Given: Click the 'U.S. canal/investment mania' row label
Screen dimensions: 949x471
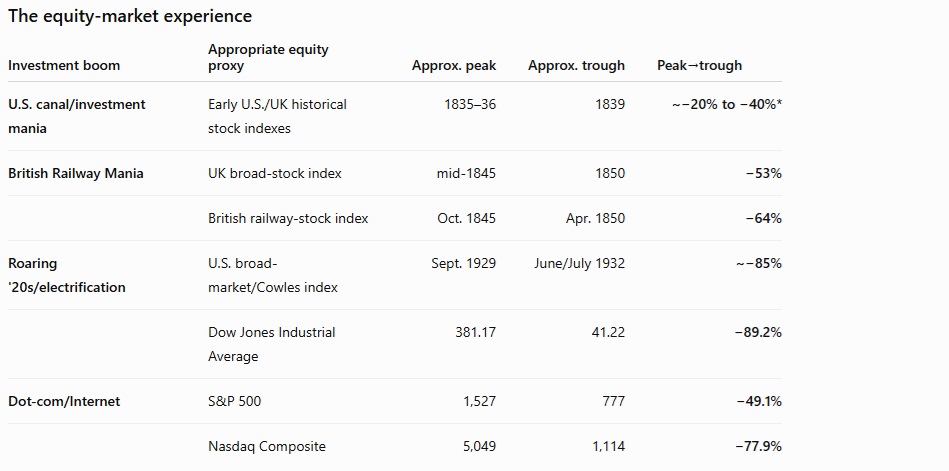Looking at the screenshot, I should point(77,116).
